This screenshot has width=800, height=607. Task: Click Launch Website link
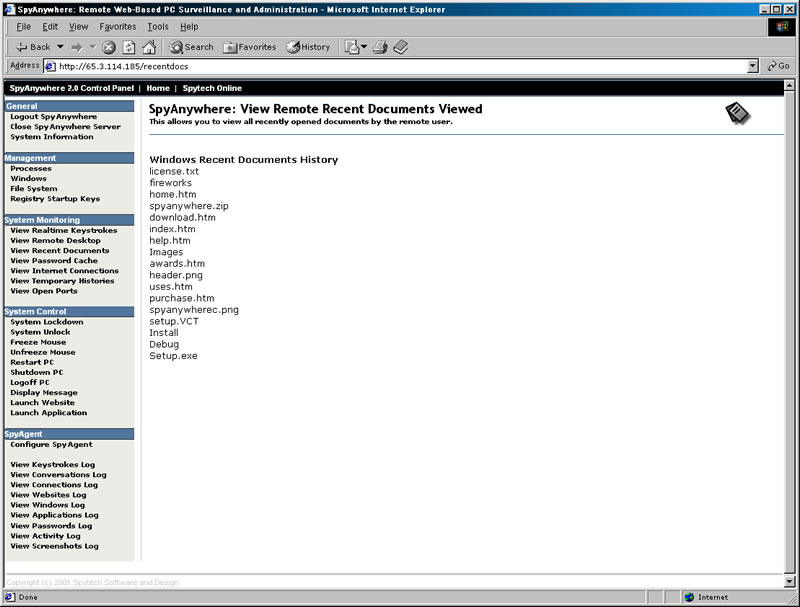42,403
